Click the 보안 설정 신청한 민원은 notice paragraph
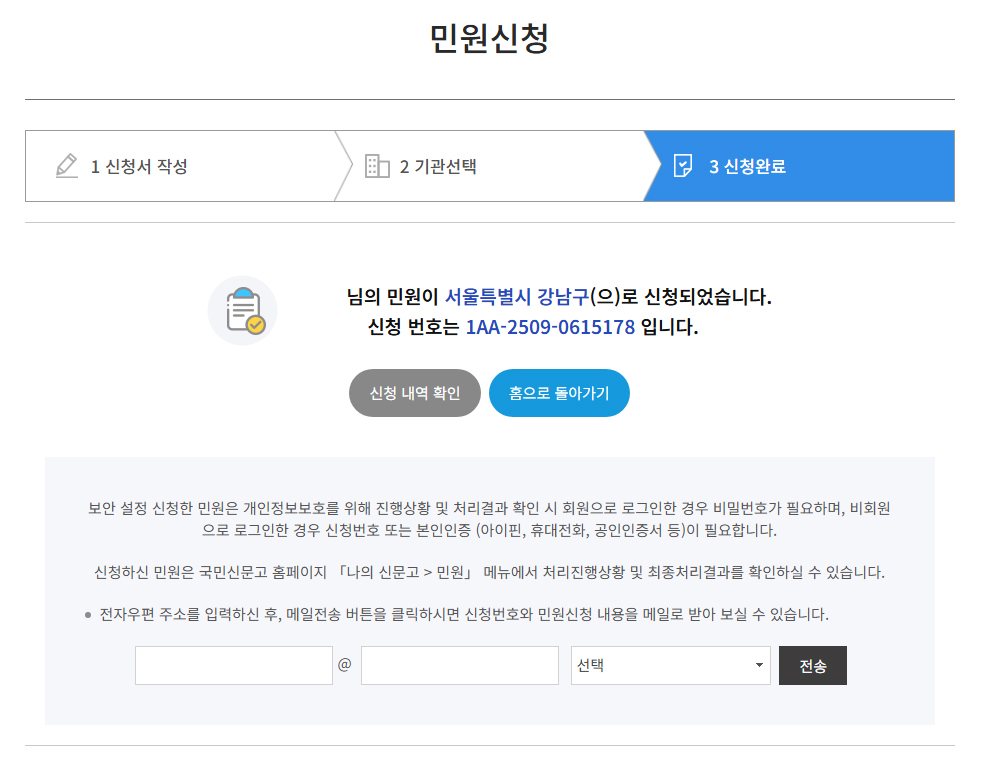Image resolution: width=983 pixels, height=760 pixels. pos(490,519)
